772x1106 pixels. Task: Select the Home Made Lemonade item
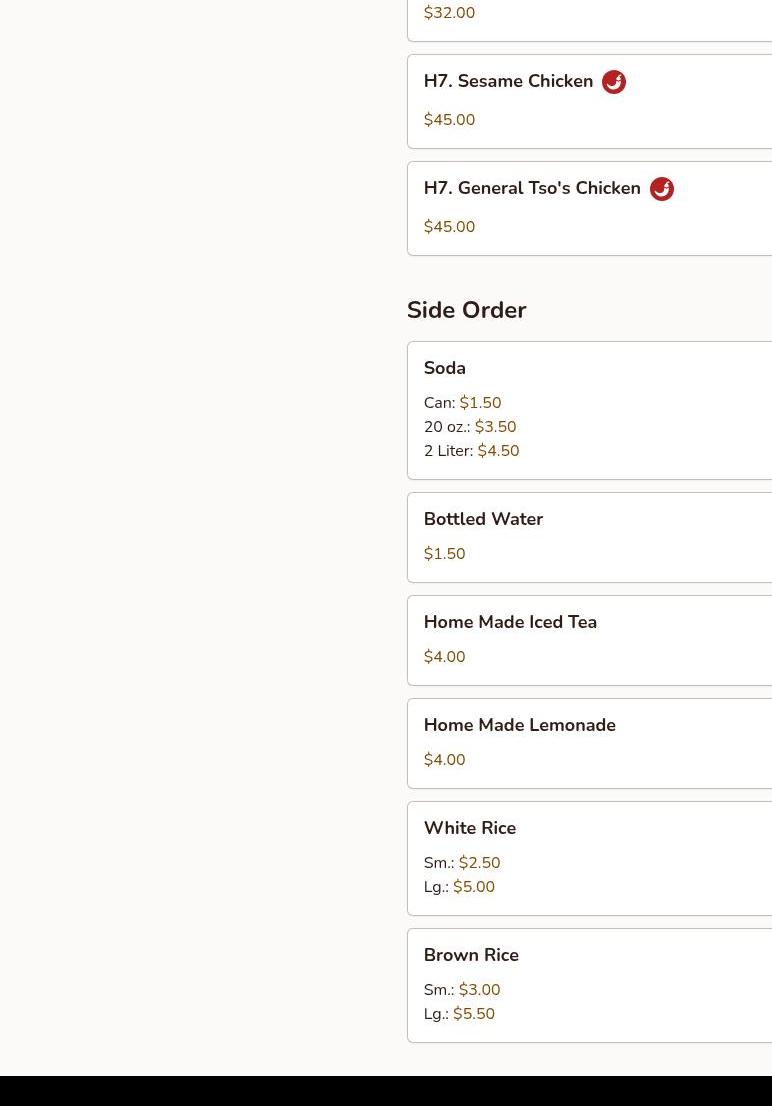click(519, 725)
